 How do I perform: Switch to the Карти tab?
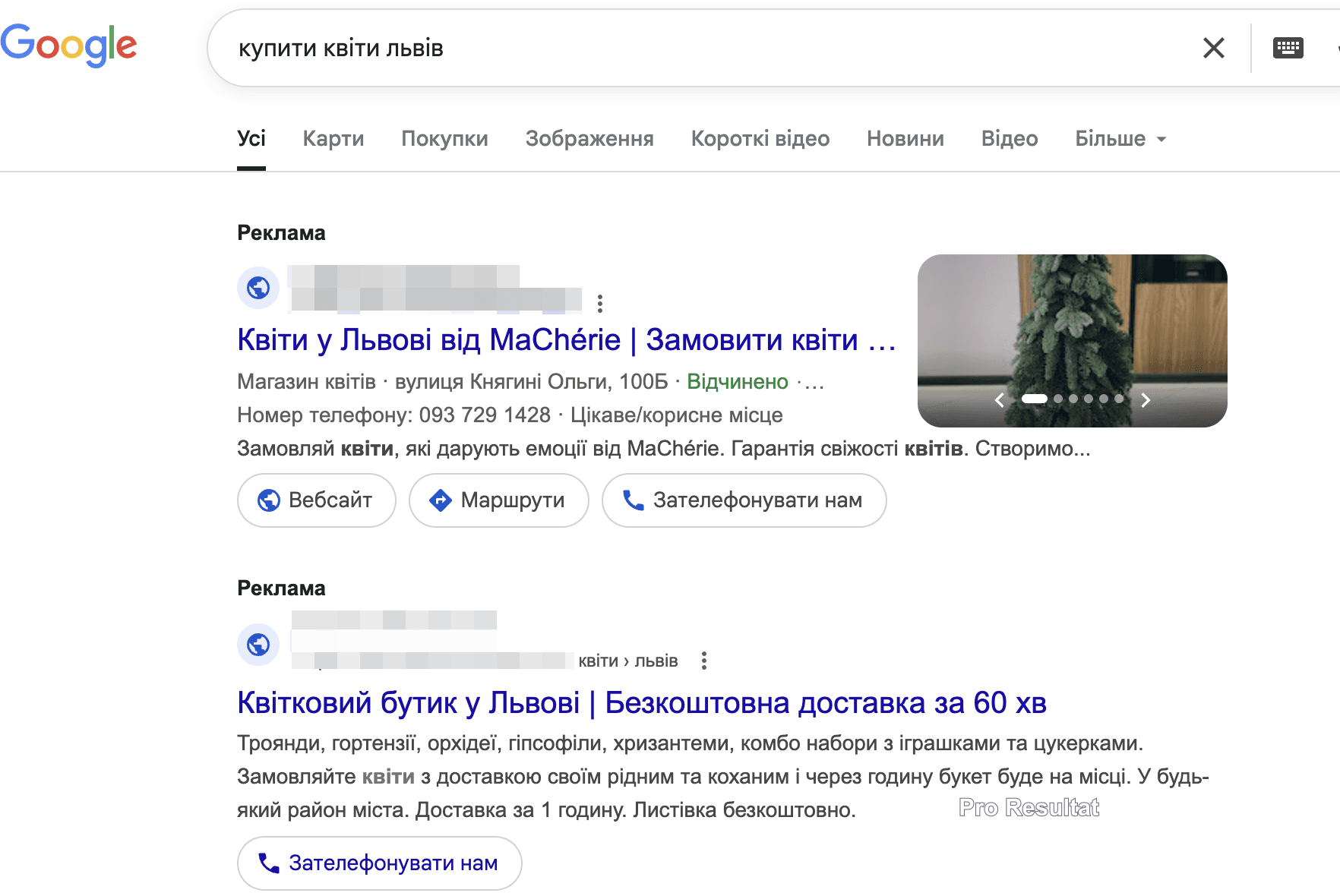[333, 138]
